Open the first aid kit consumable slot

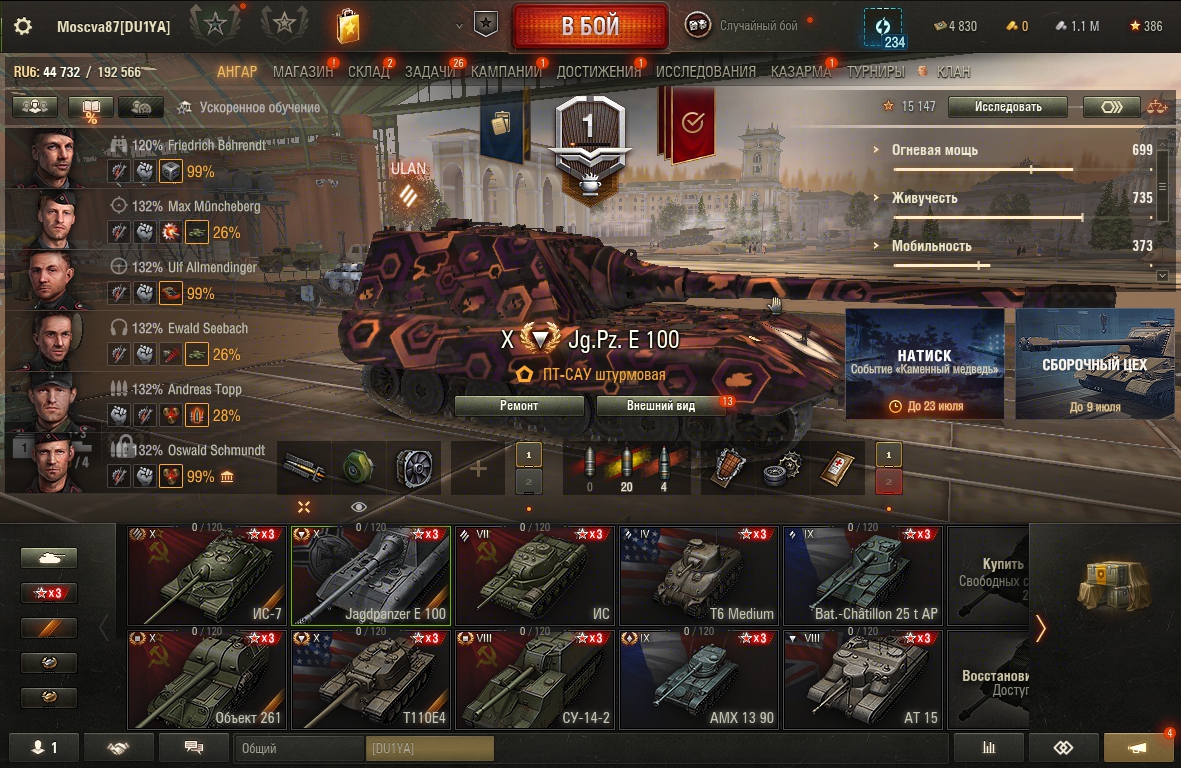[x=837, y=468]
